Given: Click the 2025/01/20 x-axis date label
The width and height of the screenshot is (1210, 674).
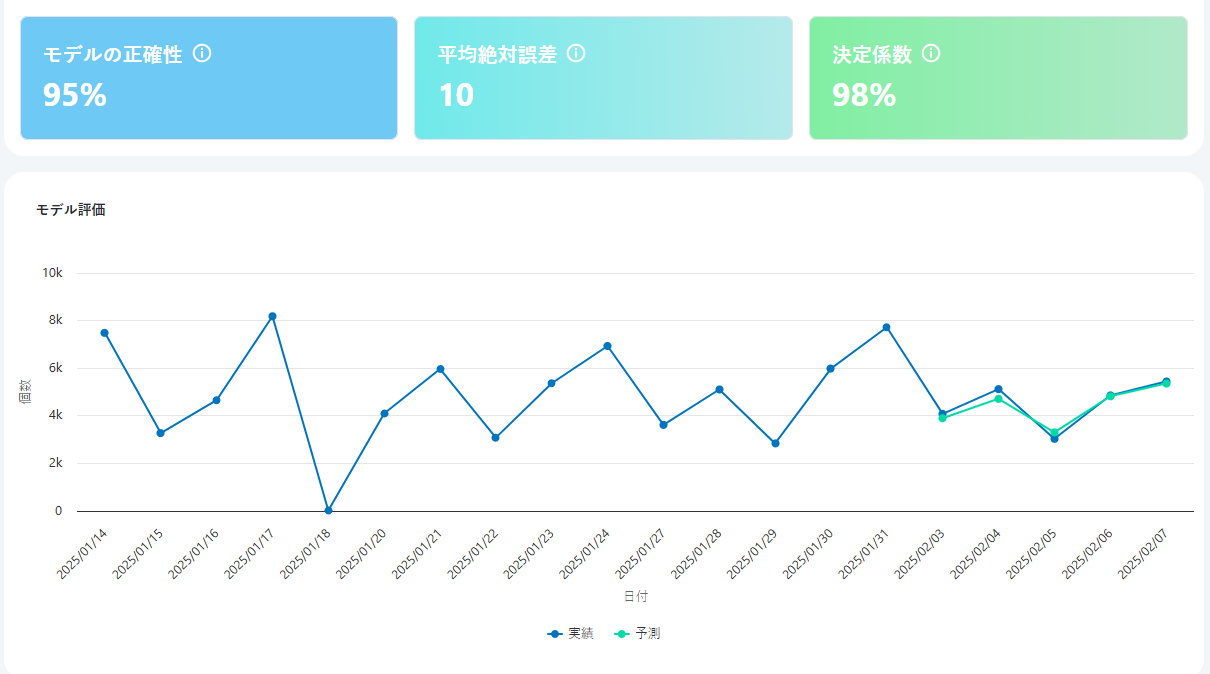Looking at the screenshot, I should [363, 552].
